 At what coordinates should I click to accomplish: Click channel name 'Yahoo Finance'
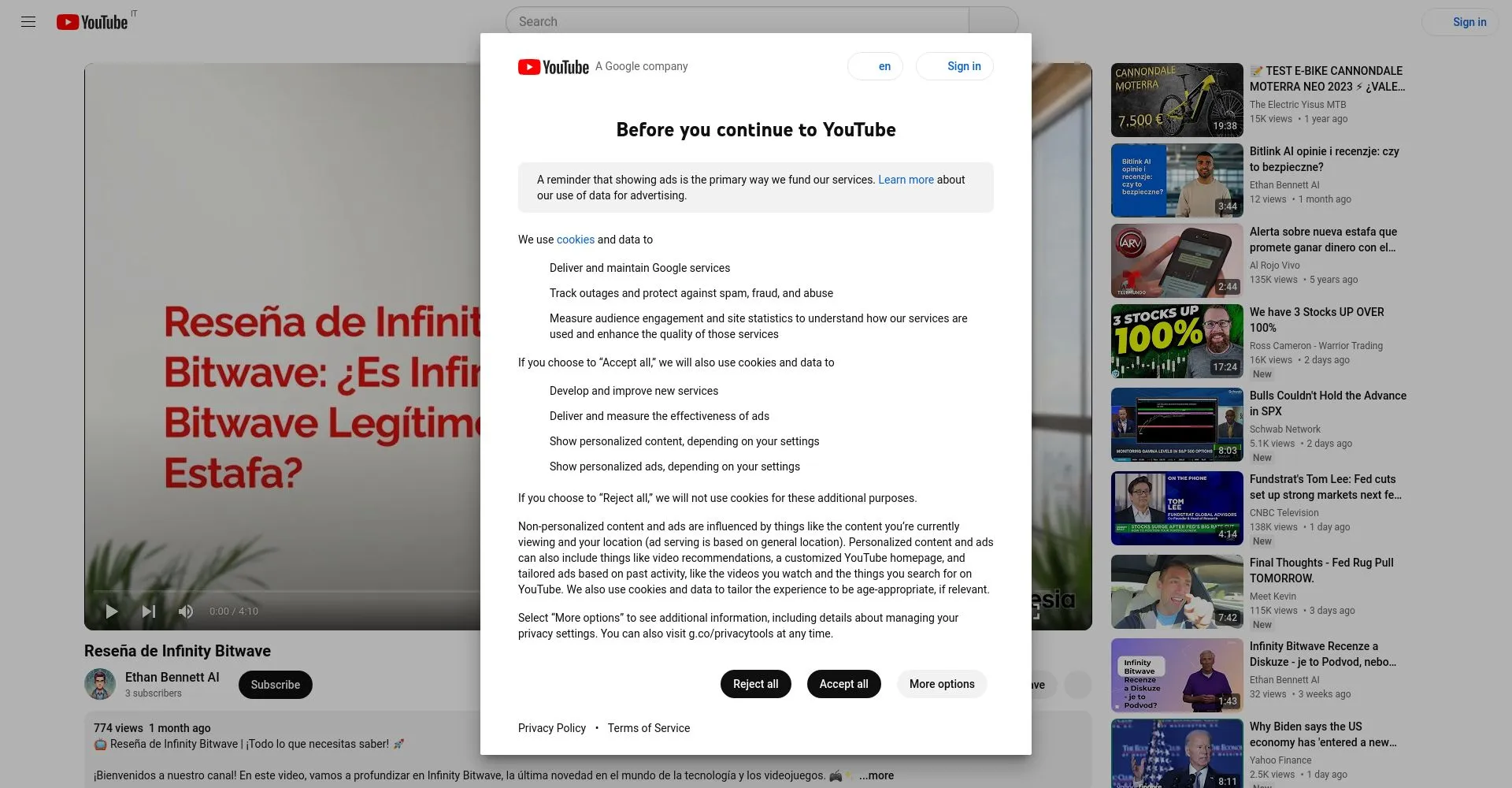1280,760
